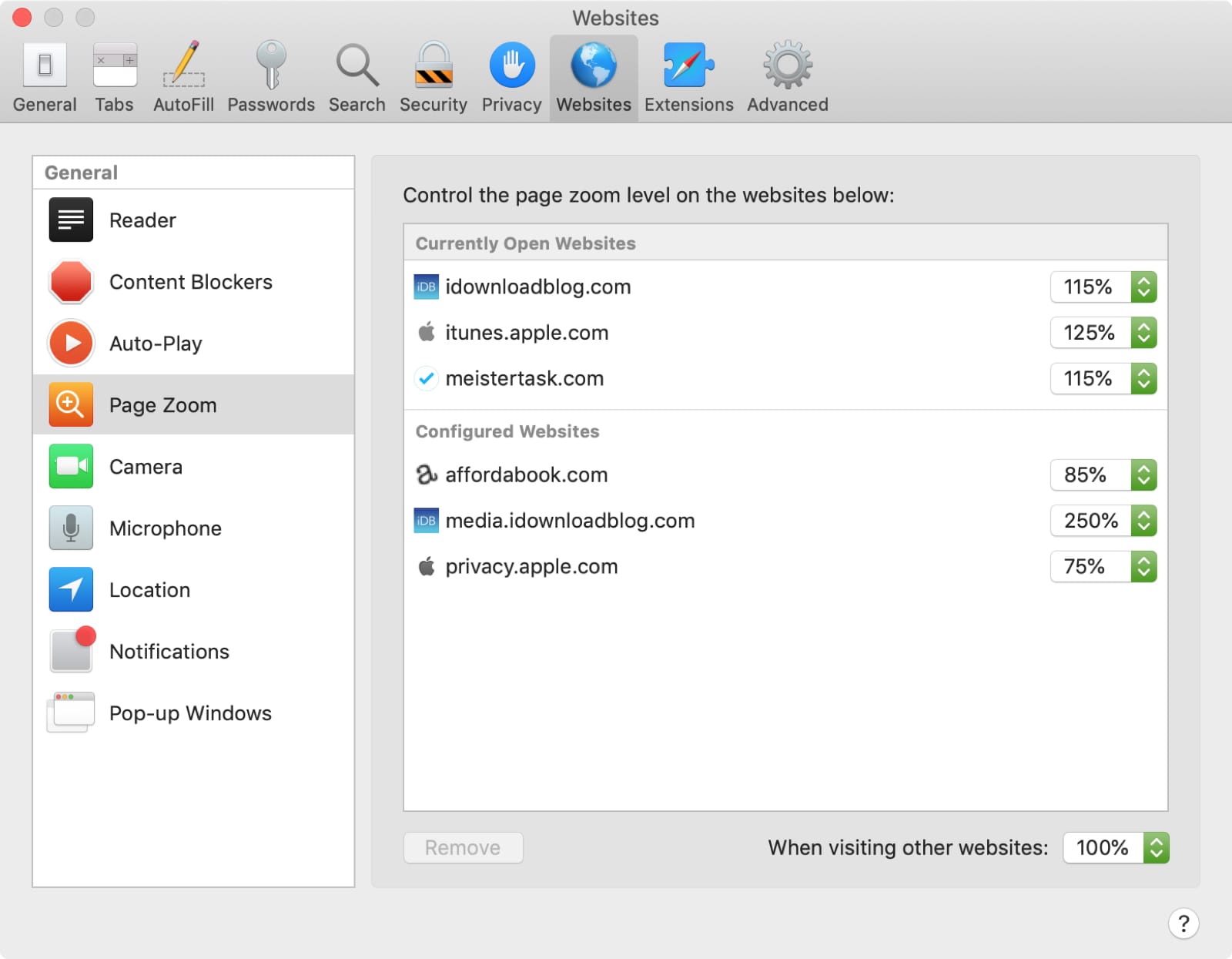This screenshot has height=959, width=1232.
Task: Click the affordabook.com favicon
Action: (x=427, y=474)
